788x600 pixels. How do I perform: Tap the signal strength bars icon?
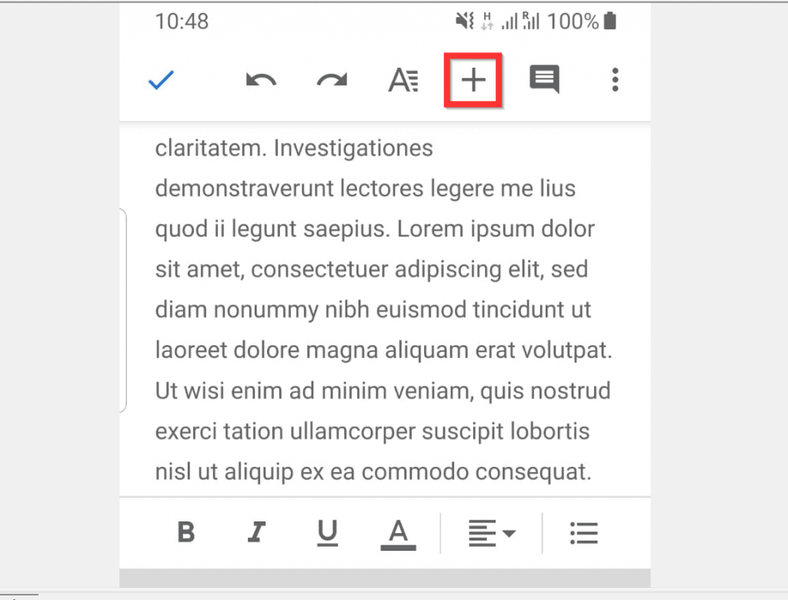click(x=510, y=22)
